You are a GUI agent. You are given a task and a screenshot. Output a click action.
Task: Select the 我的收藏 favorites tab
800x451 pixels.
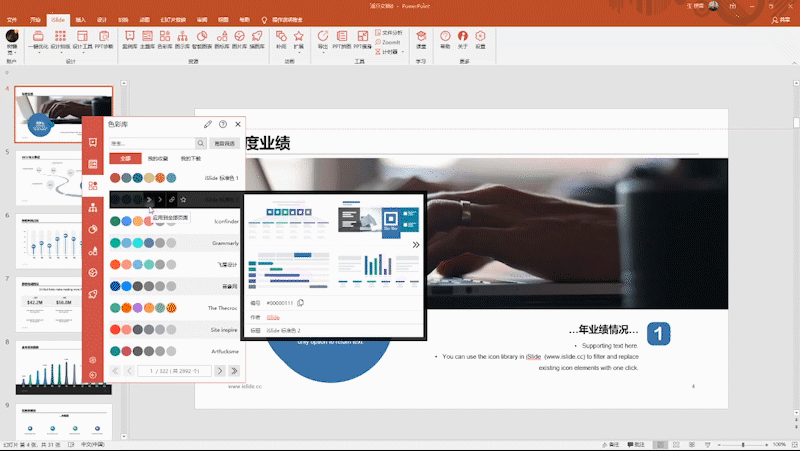tap(158, 159)
